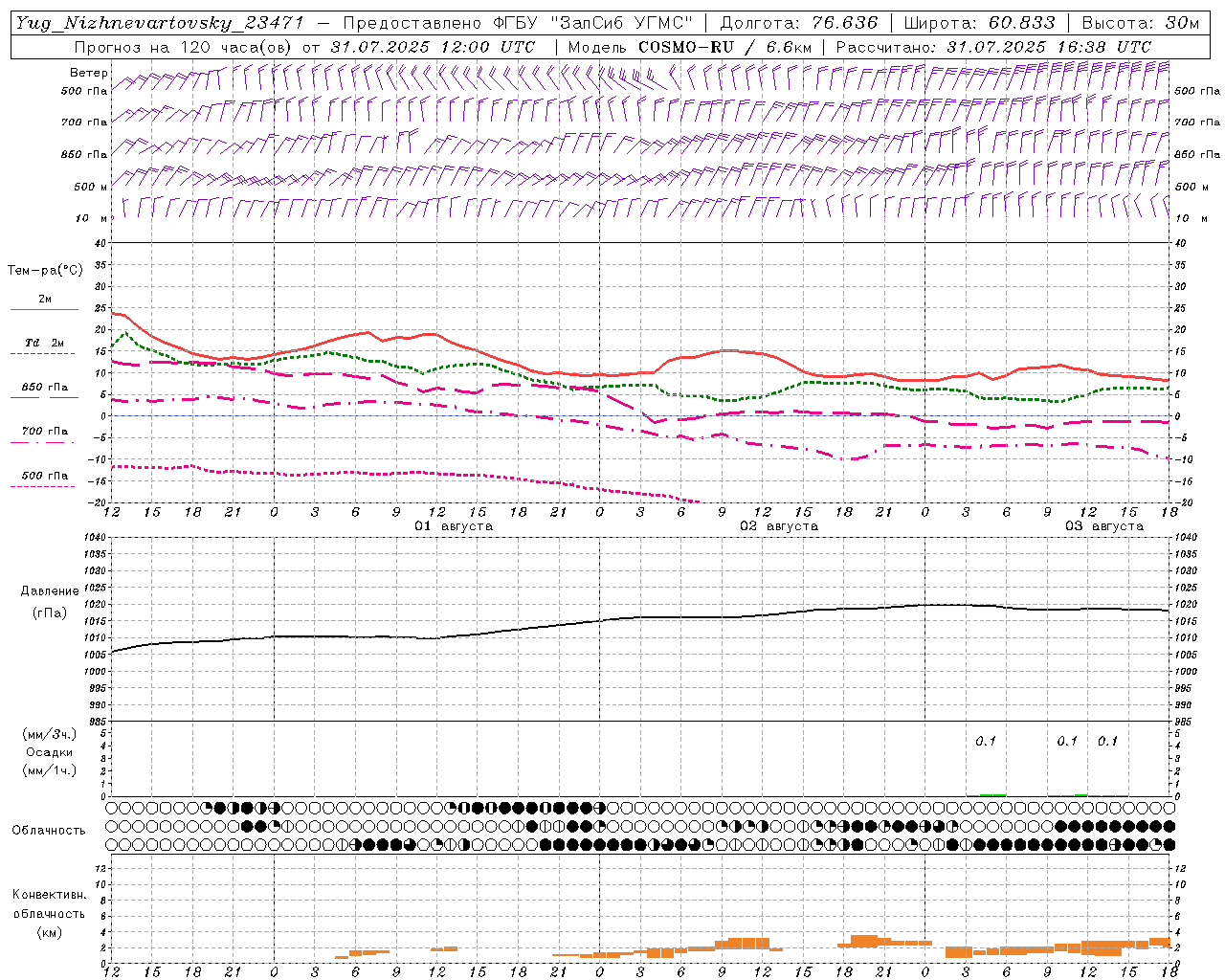Click the solid red 2м temperature legend line
This screenshot has height=980, width=1225.
coord(44,310)
